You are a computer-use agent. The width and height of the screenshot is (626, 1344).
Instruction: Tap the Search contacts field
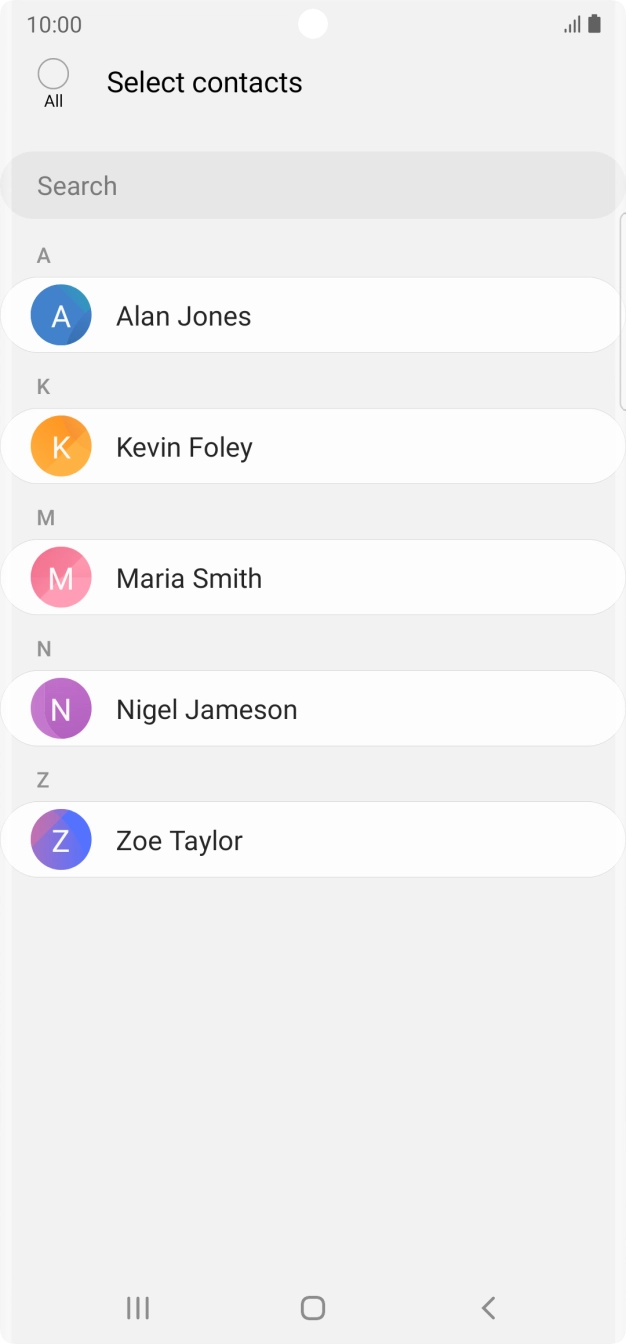[312, 186]
